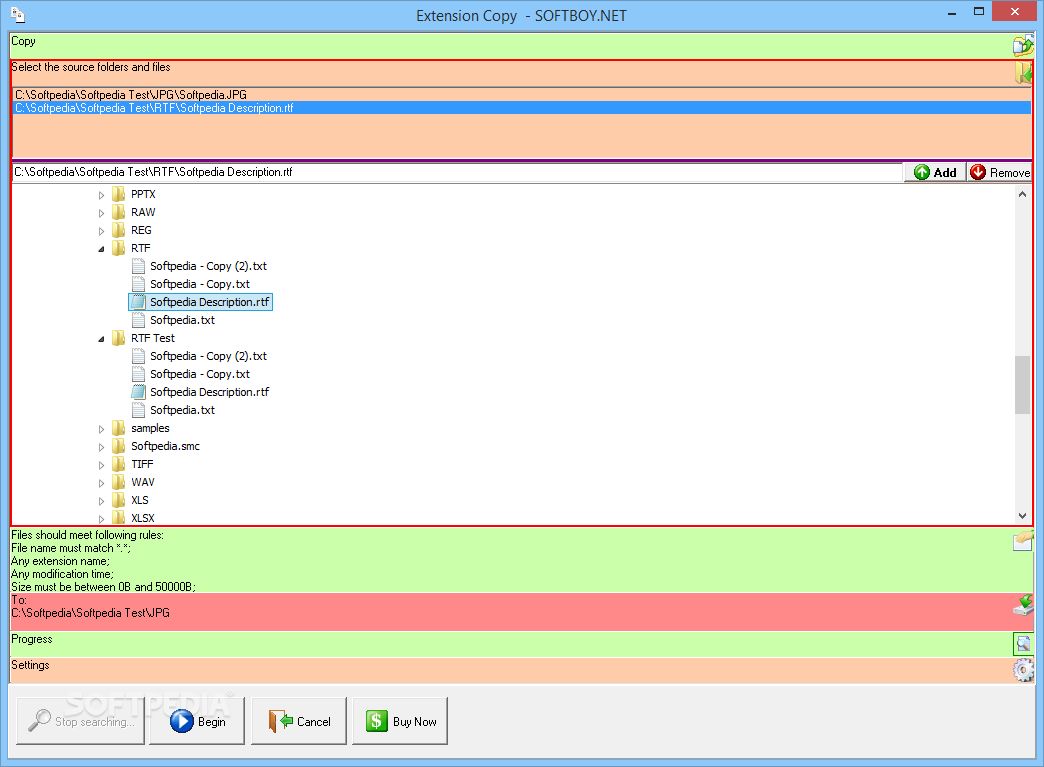The width and height of the screenshot is (1044, 767).
Task: Open the Settings gear icon
Action: (x=1023, y=670)
